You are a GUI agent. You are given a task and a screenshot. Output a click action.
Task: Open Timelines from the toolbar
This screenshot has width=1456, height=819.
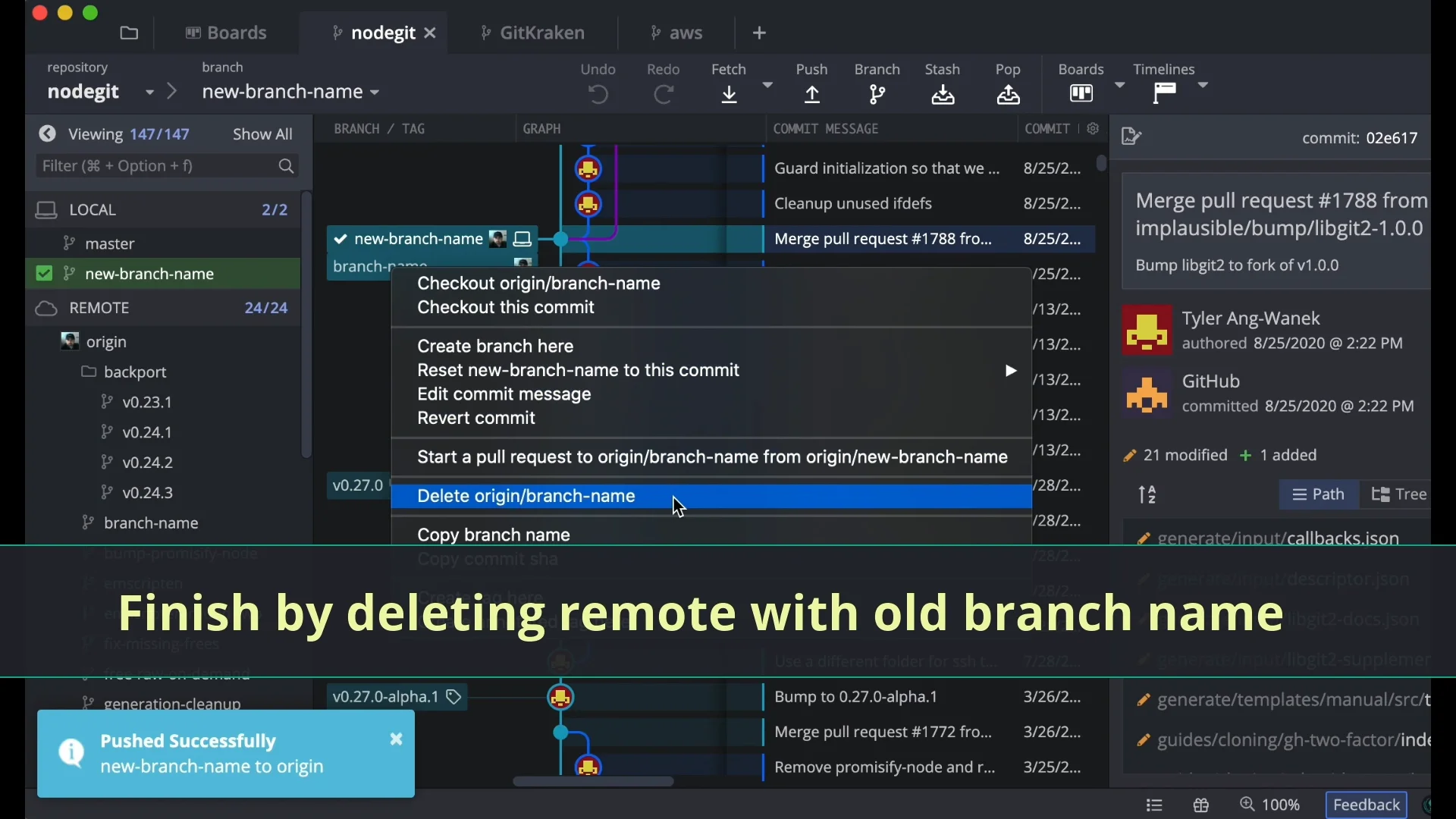(x=1165, y=93)
